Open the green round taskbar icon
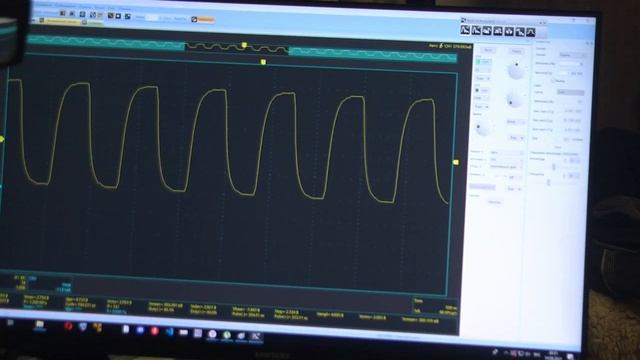This screenshot has width=640, height=360. [x=227, y=335]
